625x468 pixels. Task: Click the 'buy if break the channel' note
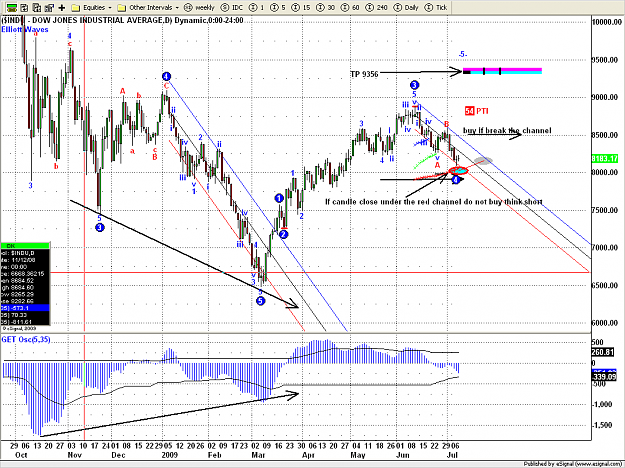pyautogui.click(x=507, y=130)
